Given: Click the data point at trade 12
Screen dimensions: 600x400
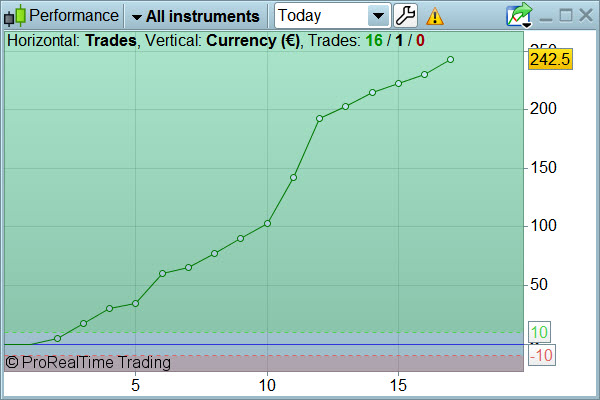Looking at the screenshot, I should point(320,118).
